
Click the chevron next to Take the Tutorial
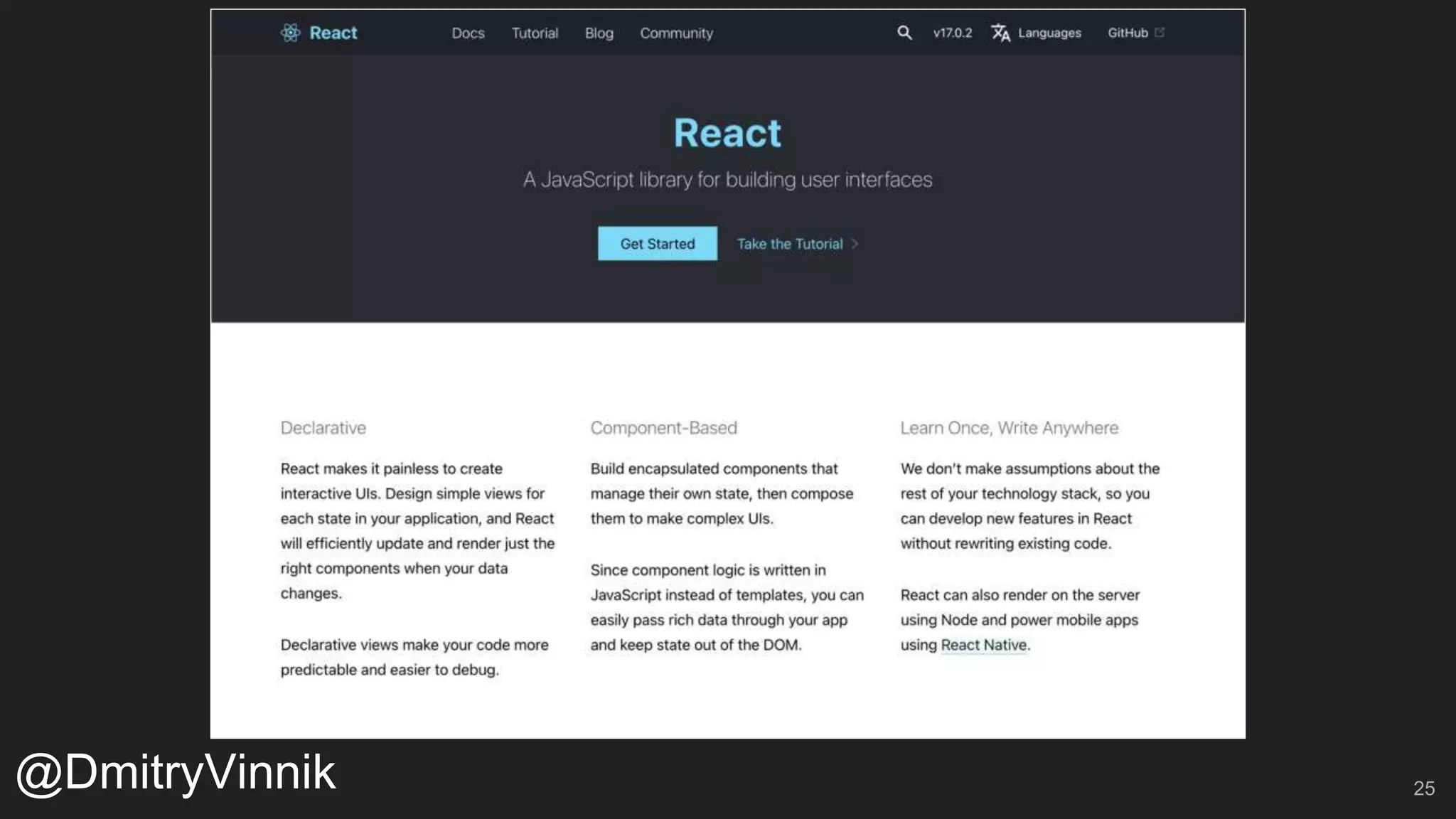(855, 244)
